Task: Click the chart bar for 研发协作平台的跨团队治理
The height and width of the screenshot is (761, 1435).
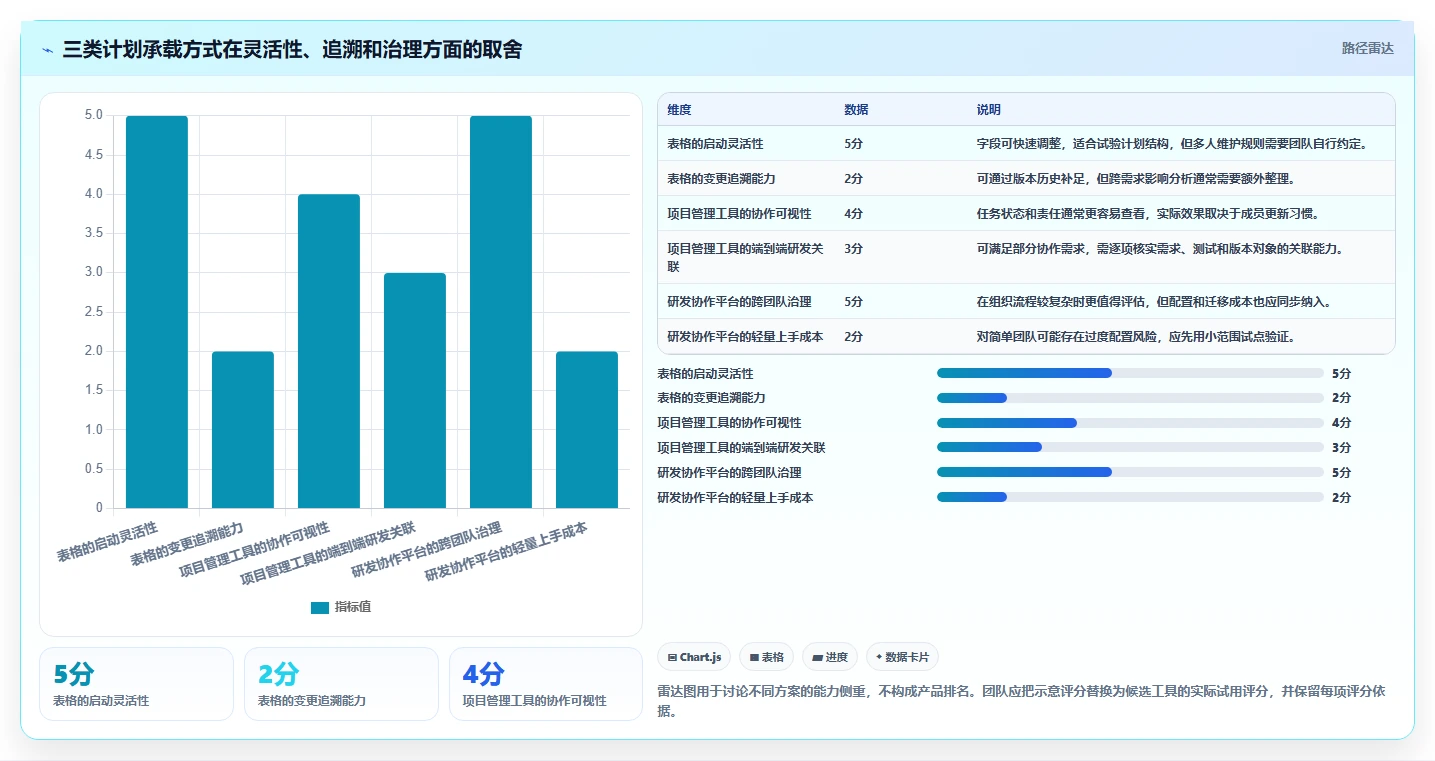Action: (x=501, y=312)
